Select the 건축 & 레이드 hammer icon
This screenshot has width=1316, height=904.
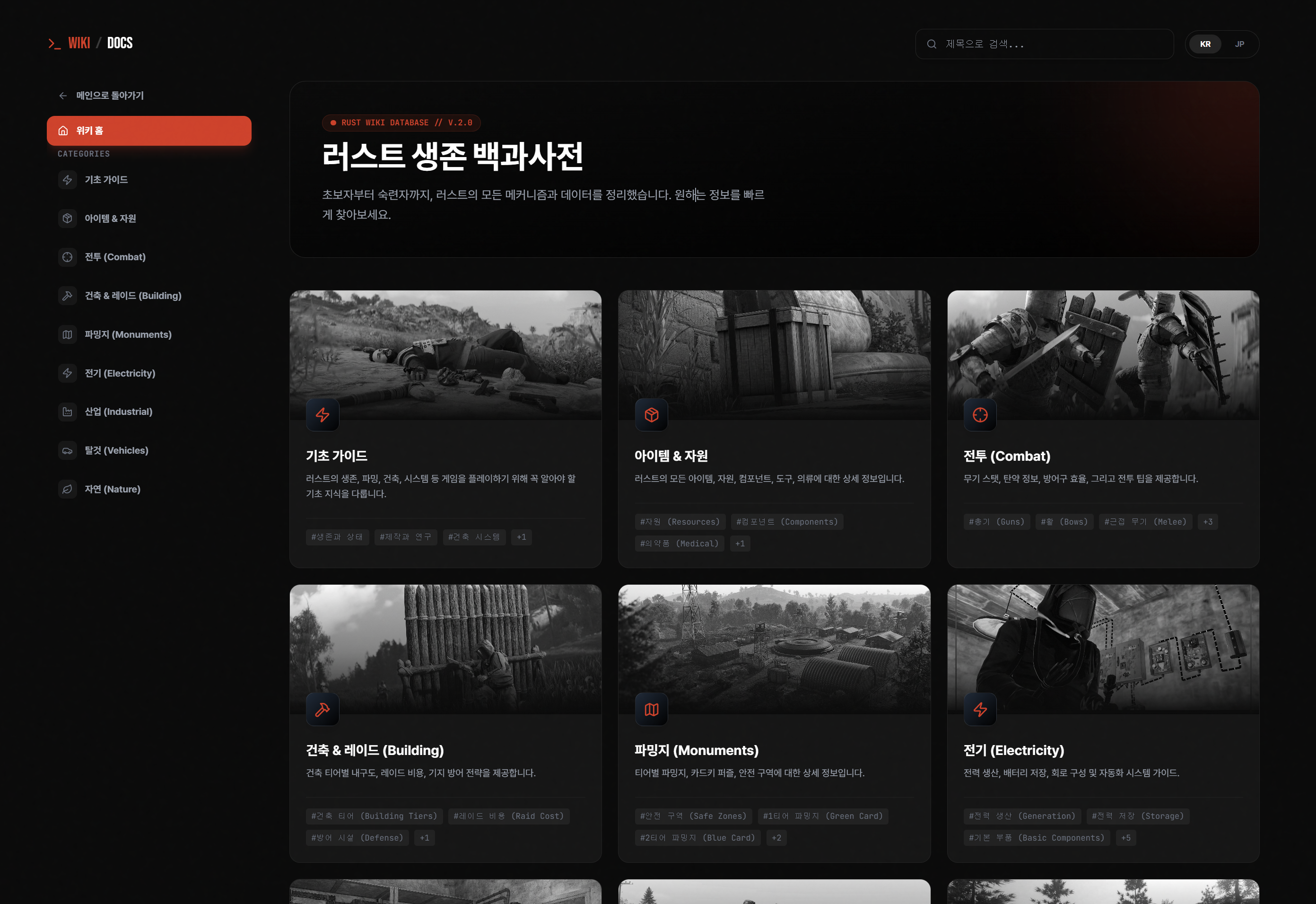click(x=68, y=295)
